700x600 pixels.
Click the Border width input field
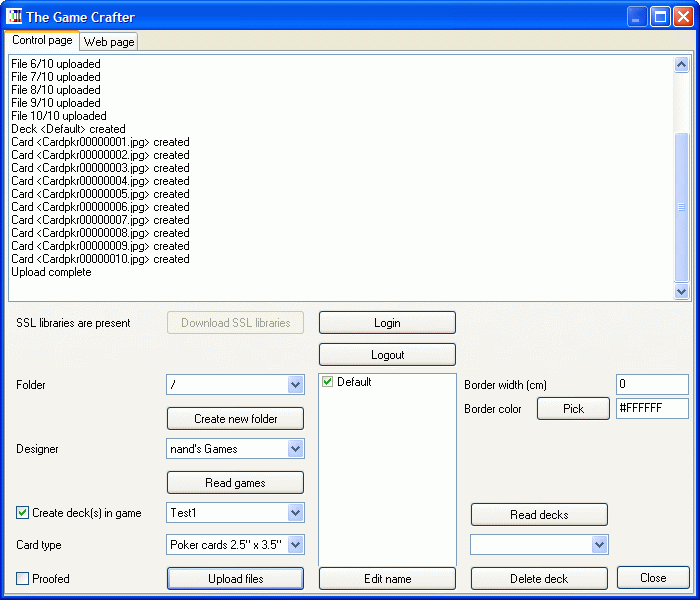652,384
